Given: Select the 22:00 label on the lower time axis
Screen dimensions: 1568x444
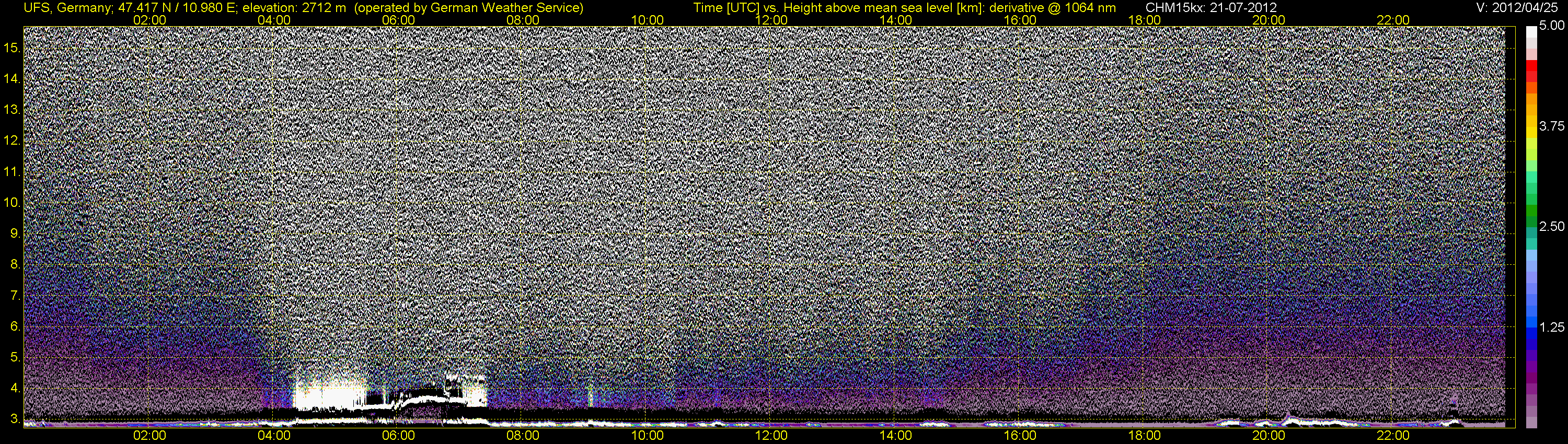Looking at the screenshot, I should [1393, 436].
